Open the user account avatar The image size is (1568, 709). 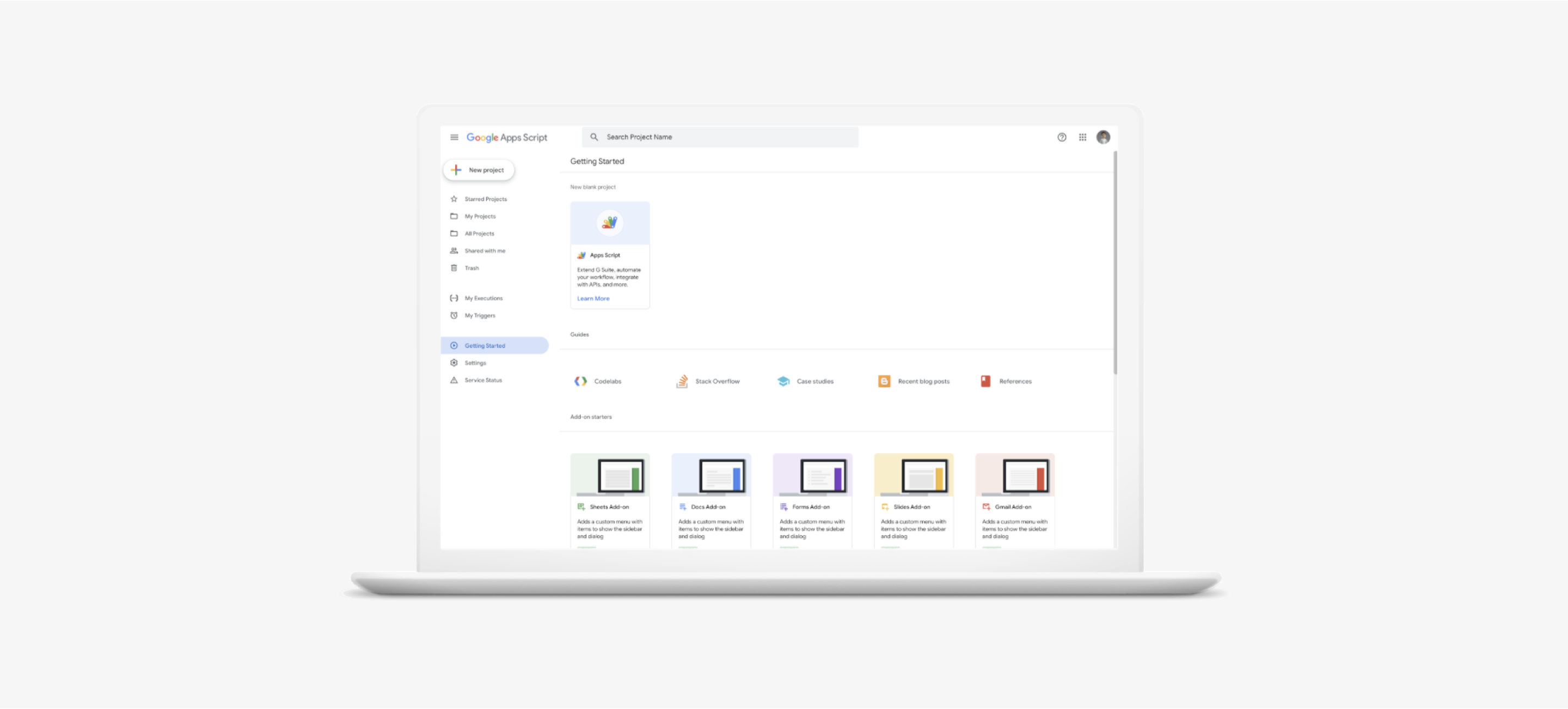point(1103,138)
